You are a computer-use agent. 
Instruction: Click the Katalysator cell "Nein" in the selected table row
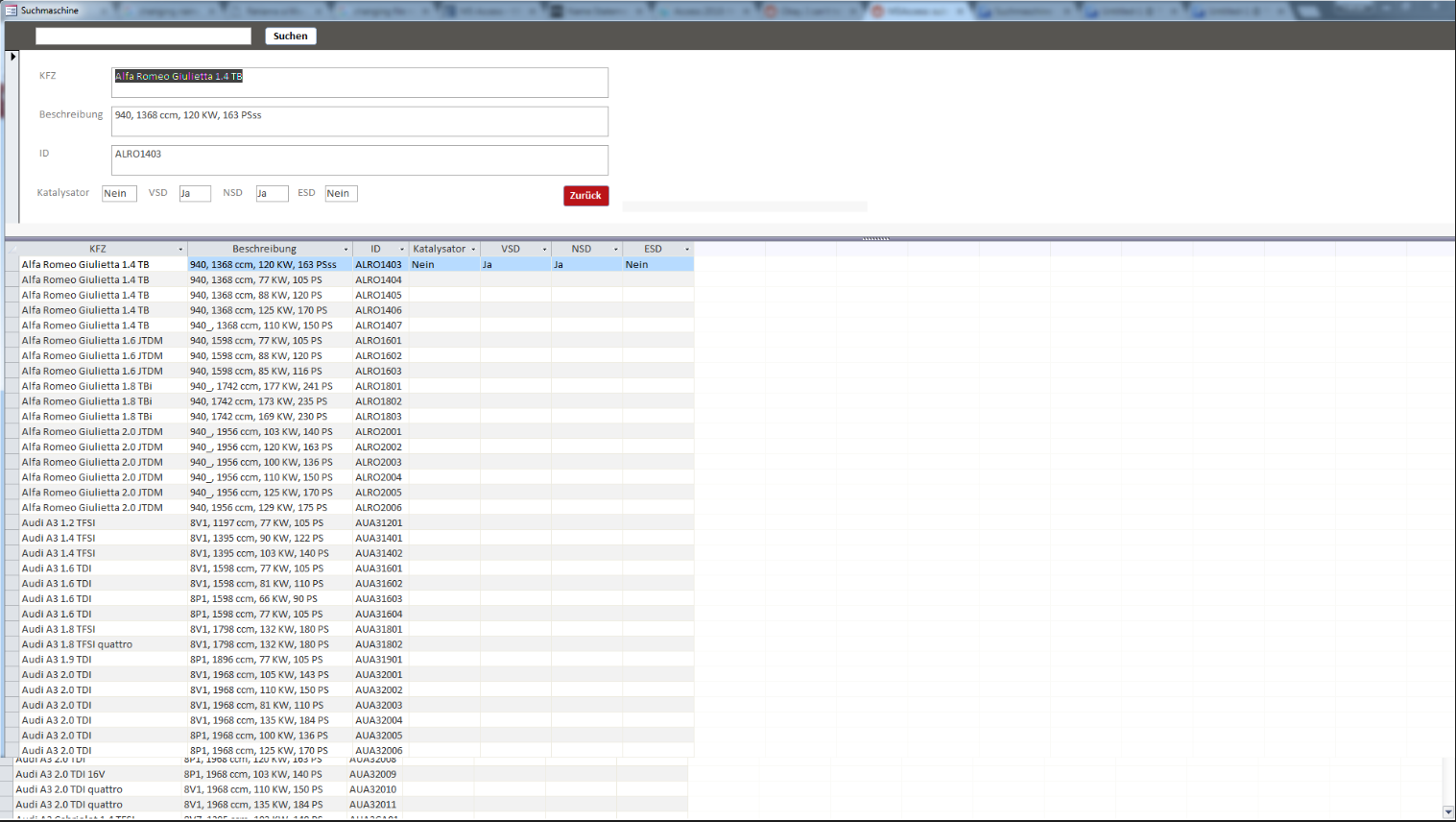click(x=444, y=265)
